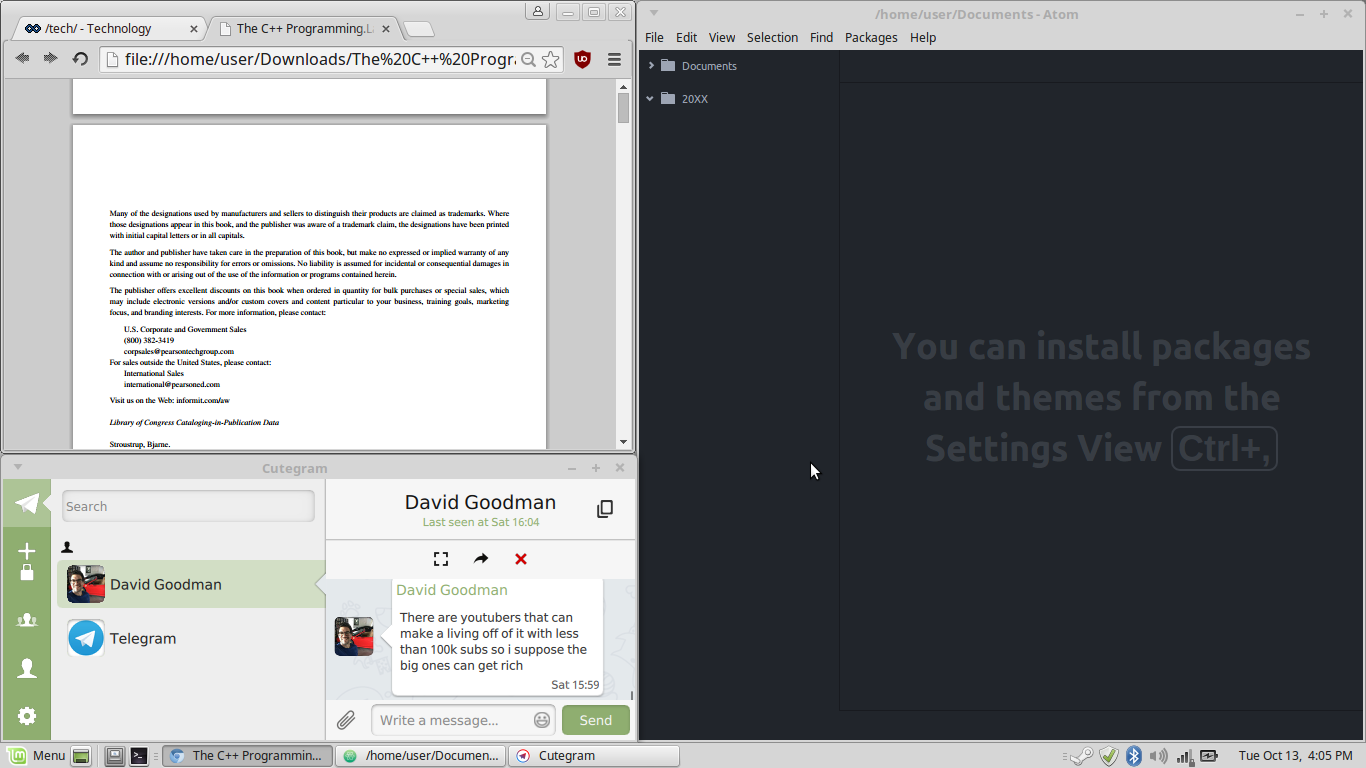Click the attach paperclip icon in Cutegram
1366x768 pixels.
click(x=346, y=720)
